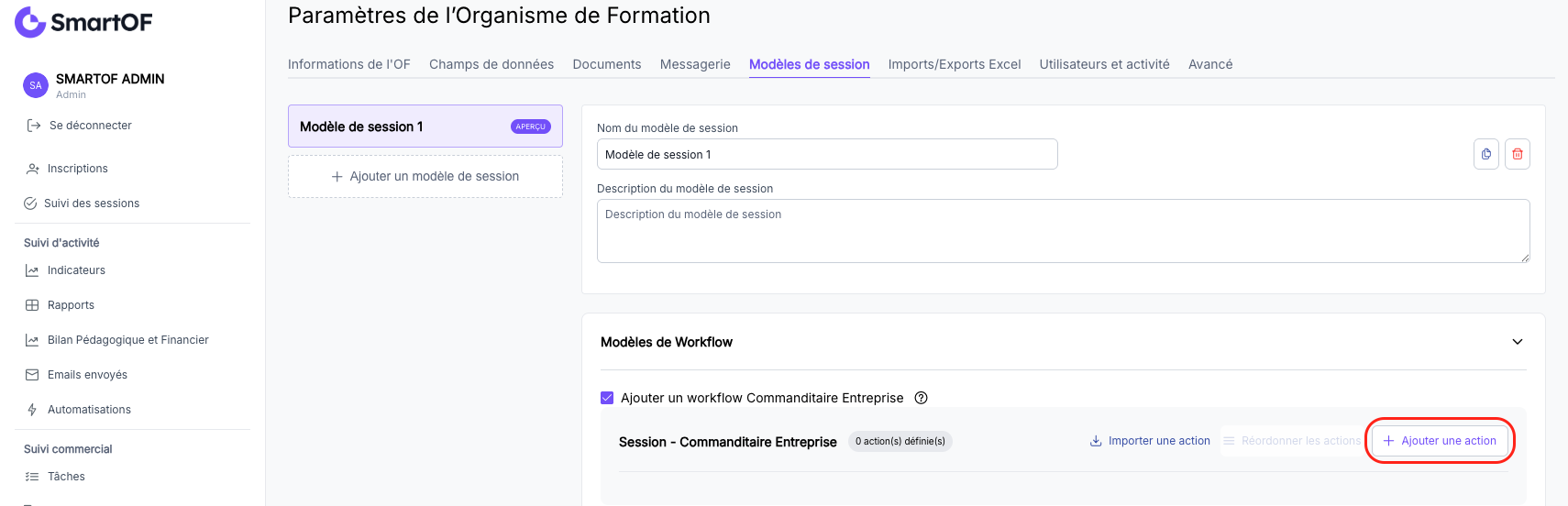1568x506 pixels.
Task: Click Ajouter une action button
Action: tap(1440, 441)
